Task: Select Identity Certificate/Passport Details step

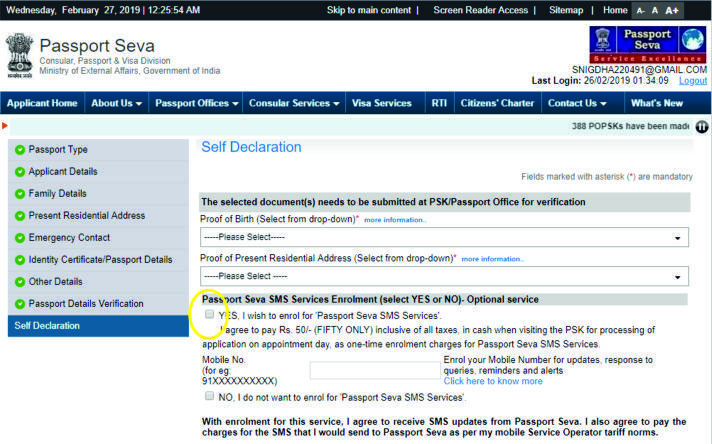Action: coord(98,260)
